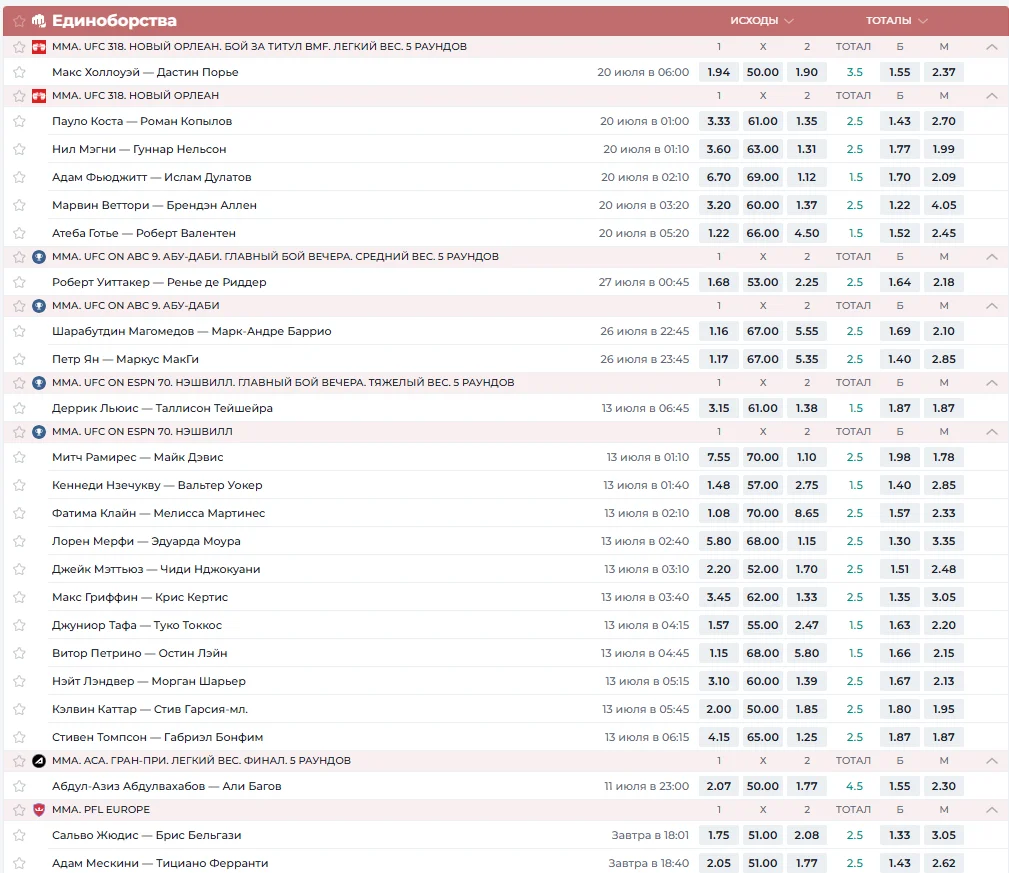Collapse the MMA PFL Europe section
Viewport: 1009px width, 873px height.
point(991,810)
